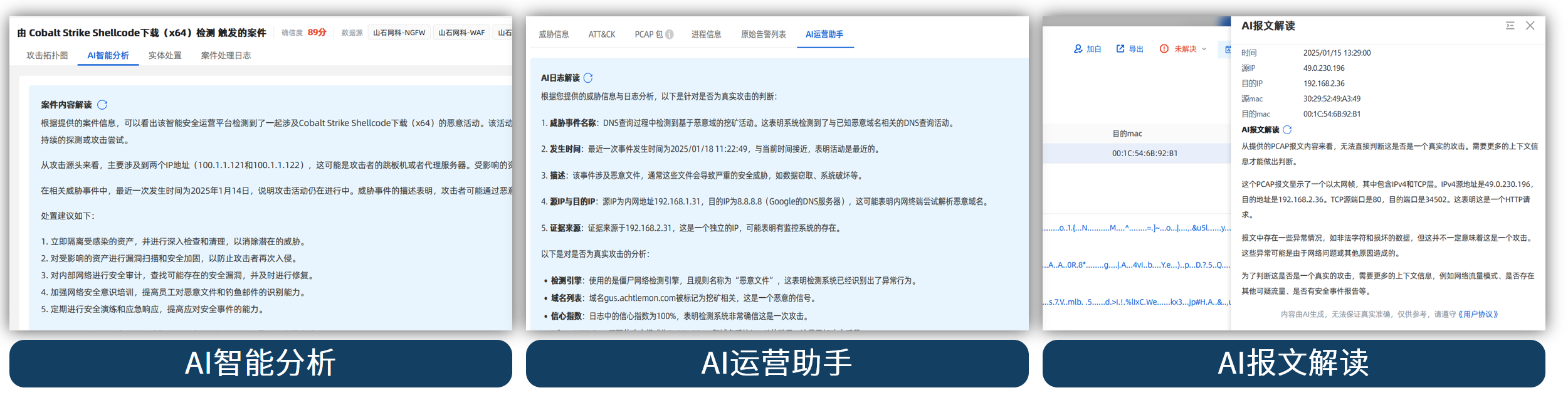1568x400 pixels.
Task: Click the 发生时间 item line
Action: [x=712, y=149]
